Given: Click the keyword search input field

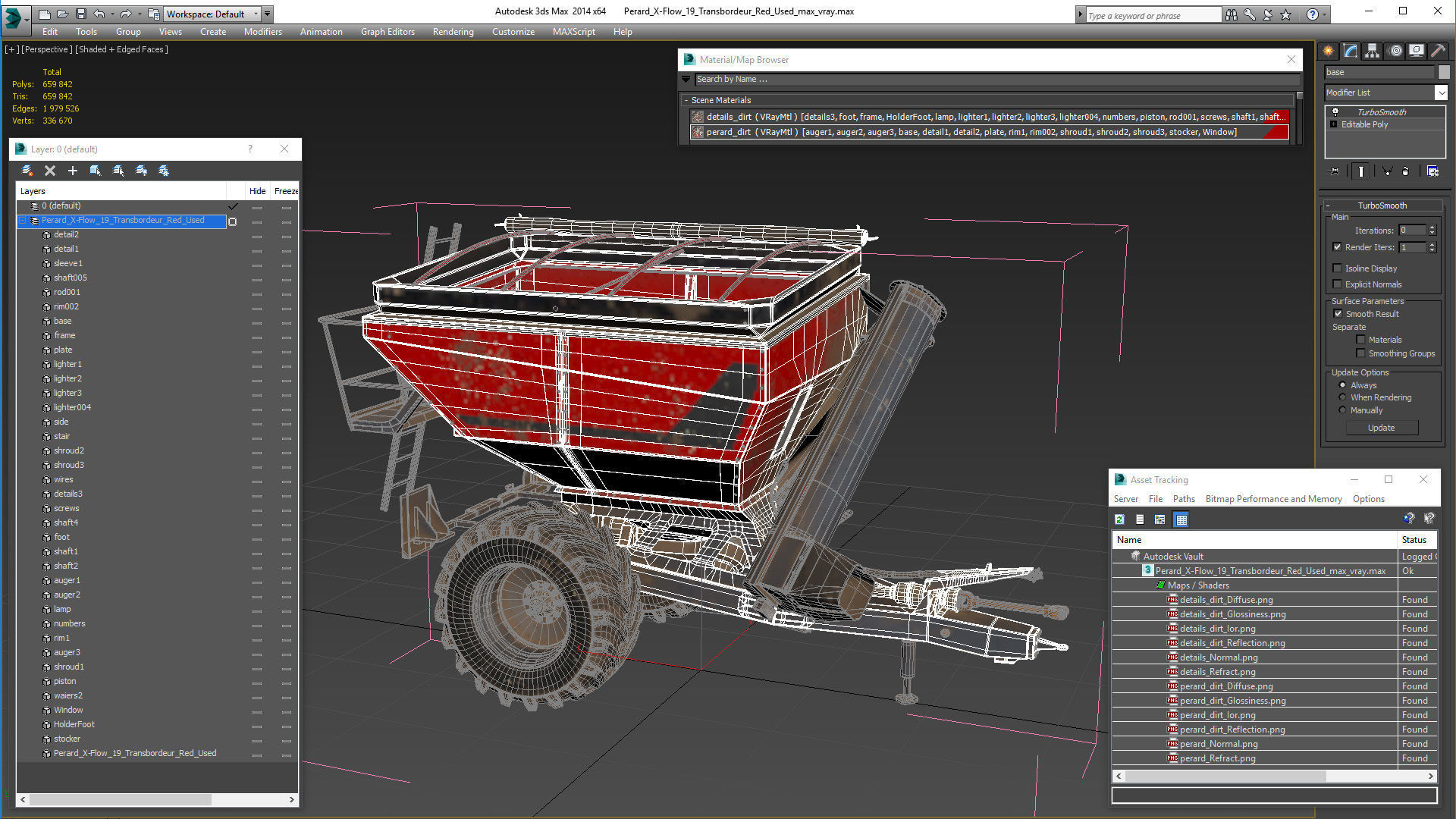Looking at the screenshot, I should pos(1153,15).
